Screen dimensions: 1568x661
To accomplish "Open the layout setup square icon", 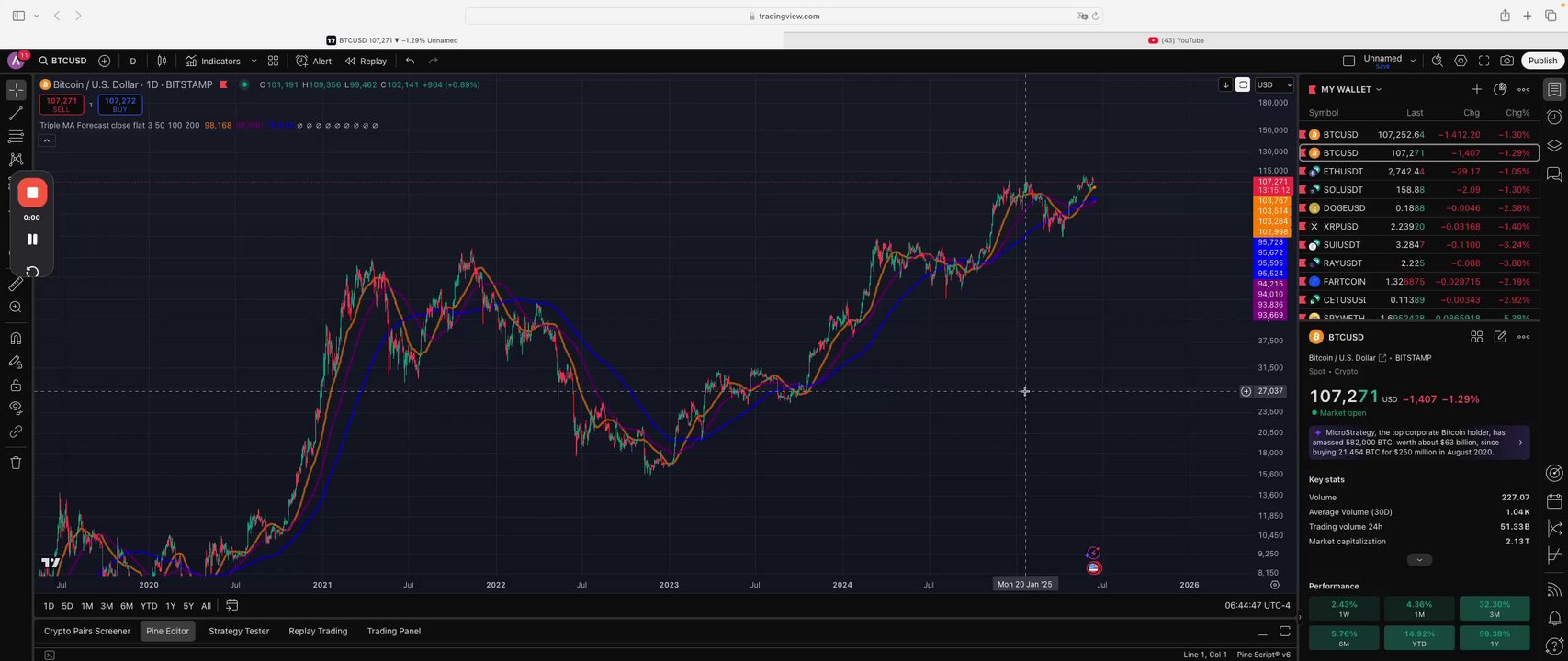I will tap(1348, 61).
